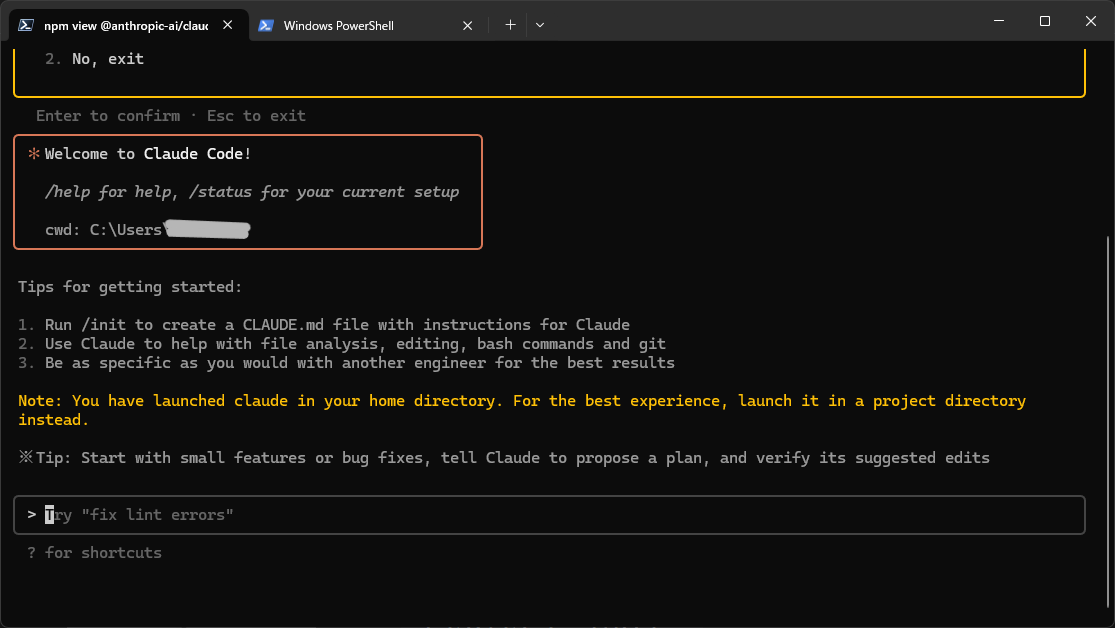Click the PowerShell icon on second tab
1115x628 pixels.
[x=266, y=26]
